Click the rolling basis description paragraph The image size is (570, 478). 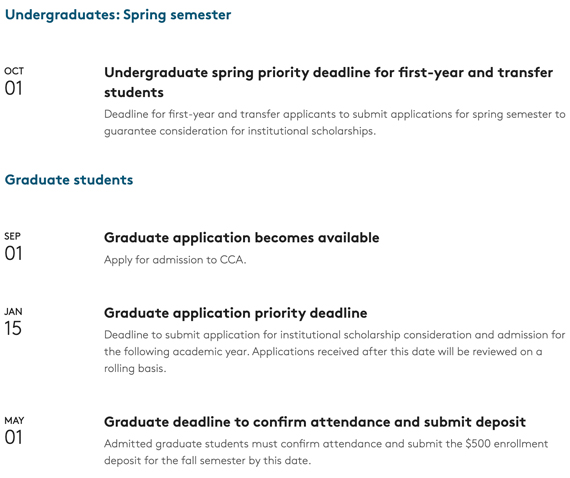[334, 352]
